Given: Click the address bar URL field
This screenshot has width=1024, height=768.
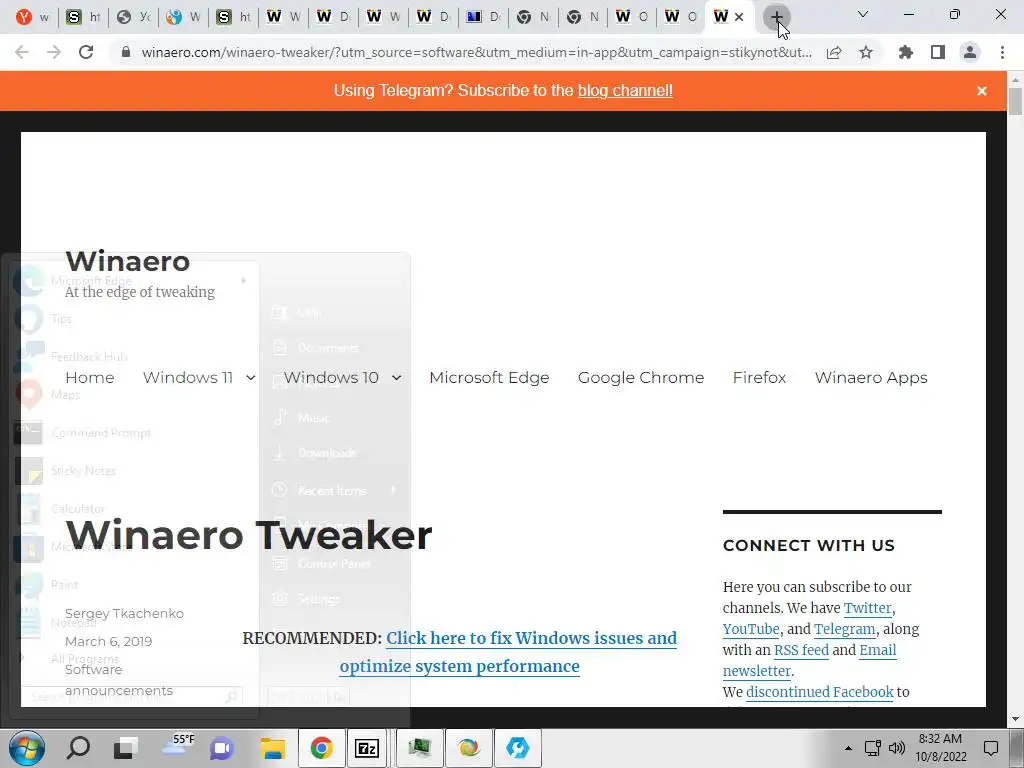Looking at the screenshot, I should (477, 52).
